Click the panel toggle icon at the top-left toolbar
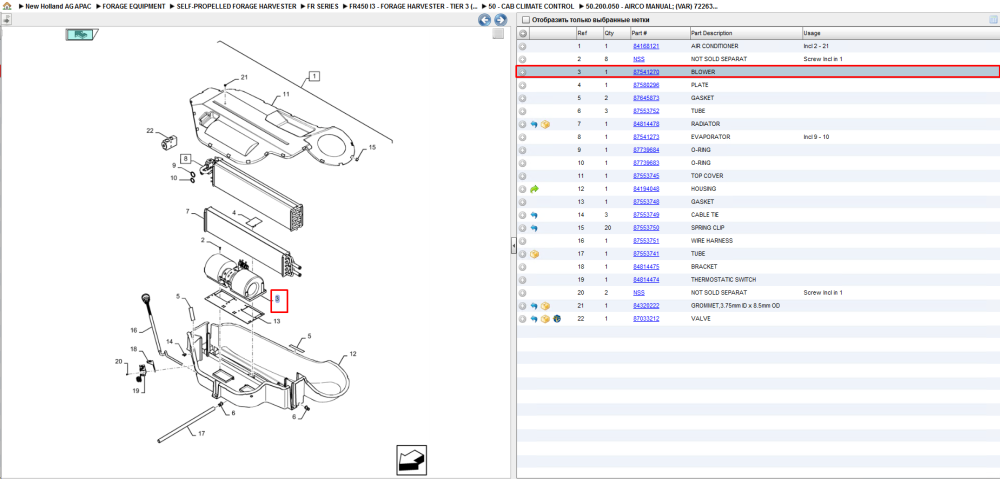The image size is (1000, 479). point(6,20)
